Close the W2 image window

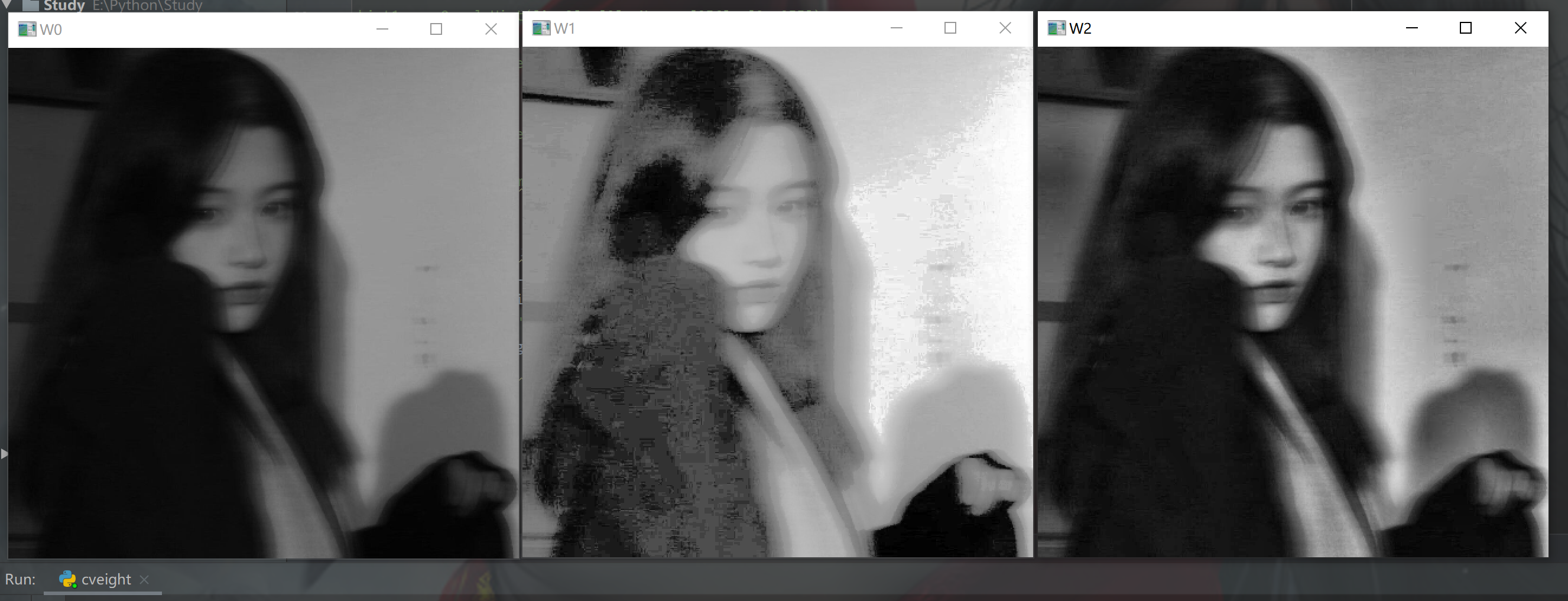click(1521, 28)
